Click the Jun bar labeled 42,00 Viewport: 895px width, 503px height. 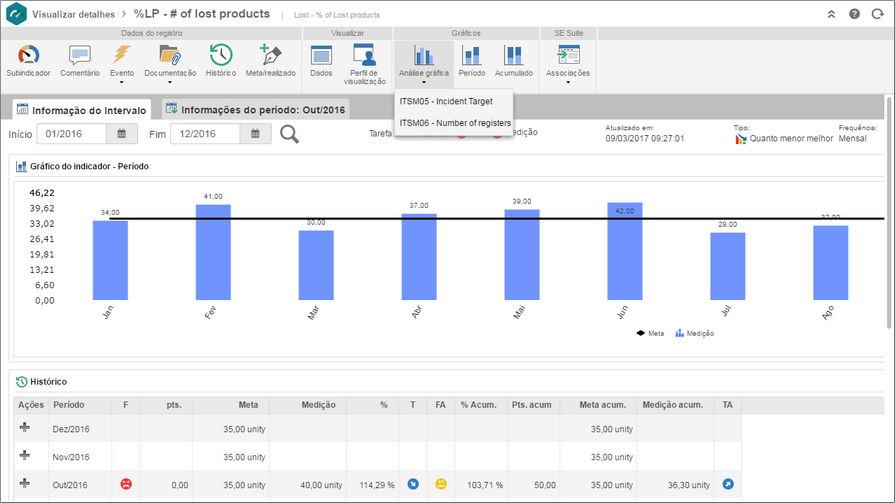tap(624, 251)
